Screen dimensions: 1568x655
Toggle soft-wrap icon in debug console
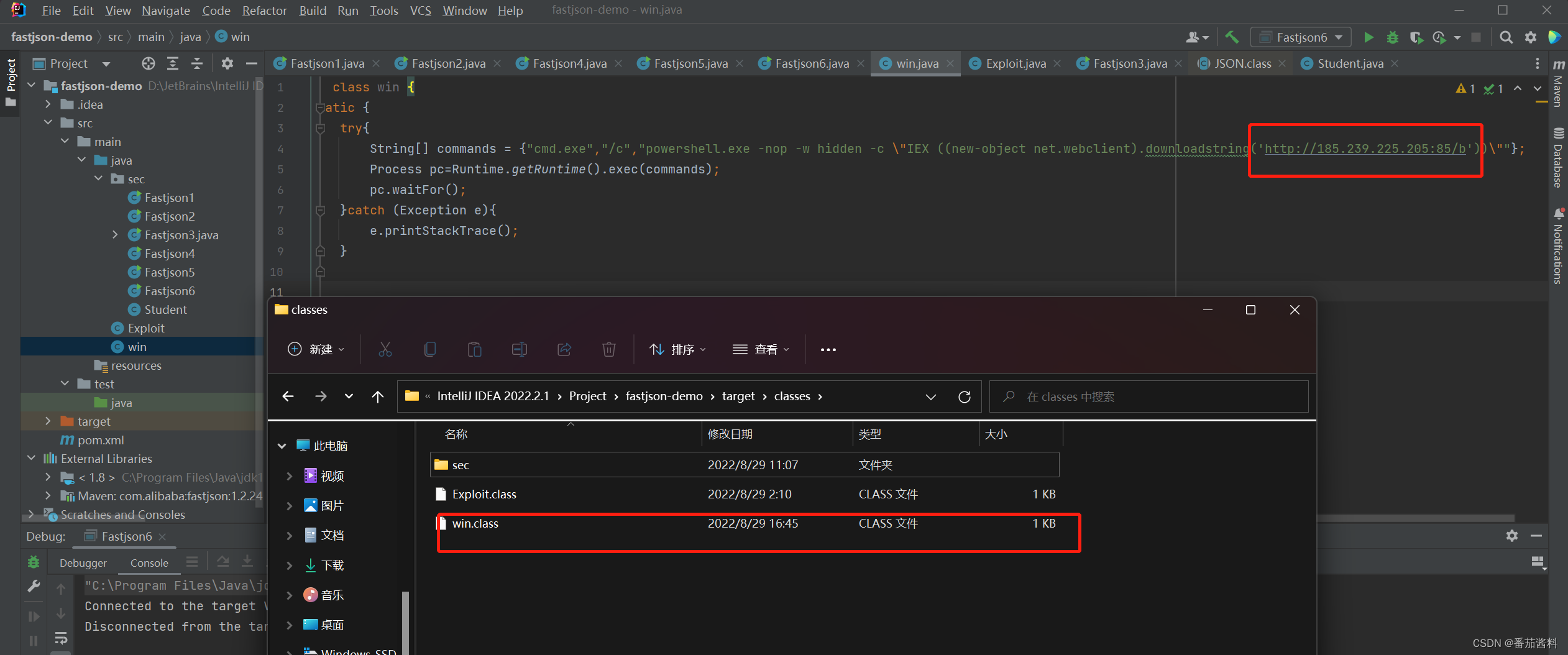[x=61, y=638]
